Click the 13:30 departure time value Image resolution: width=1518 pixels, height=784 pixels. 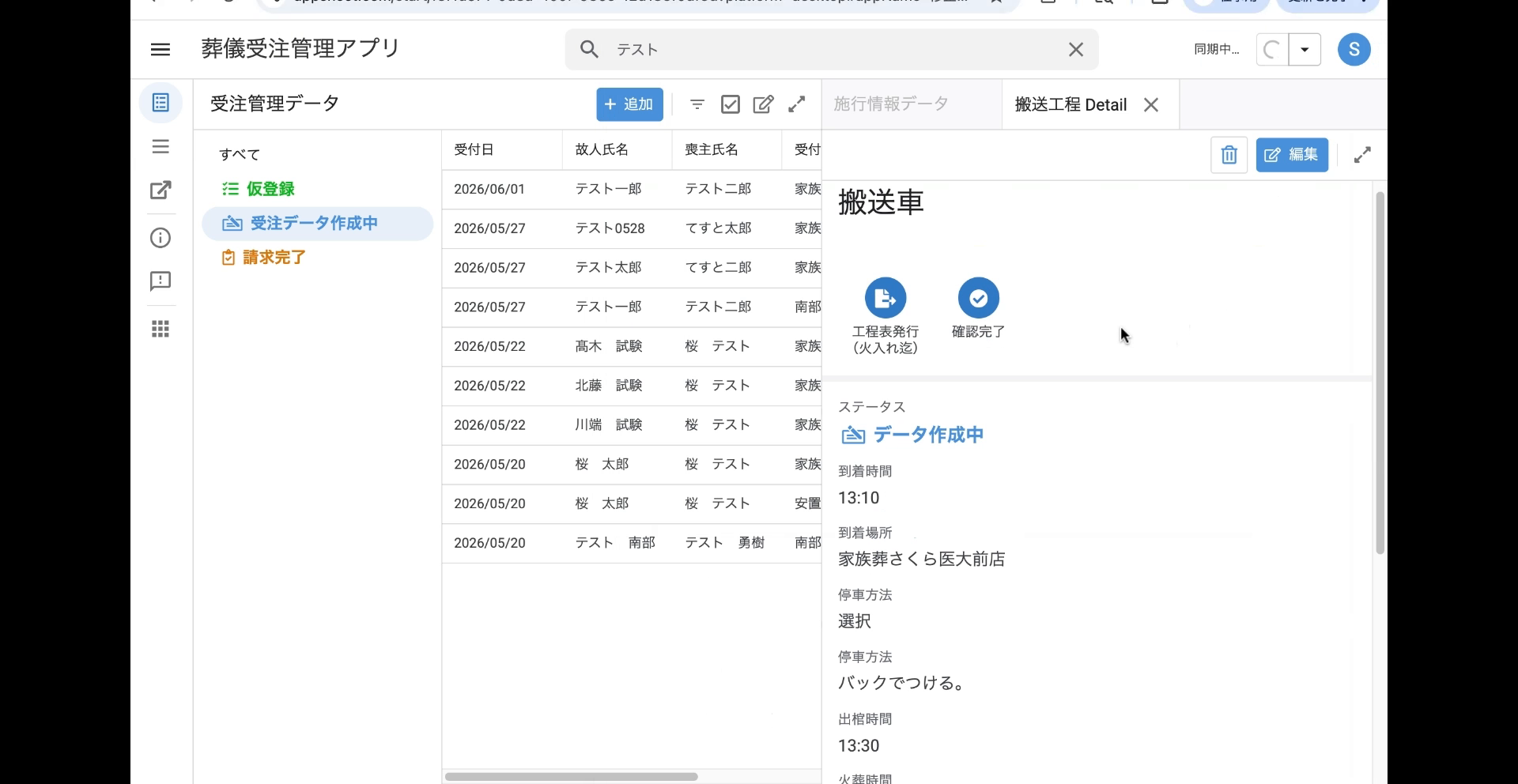pyautogui.click(x=859, y=746)
